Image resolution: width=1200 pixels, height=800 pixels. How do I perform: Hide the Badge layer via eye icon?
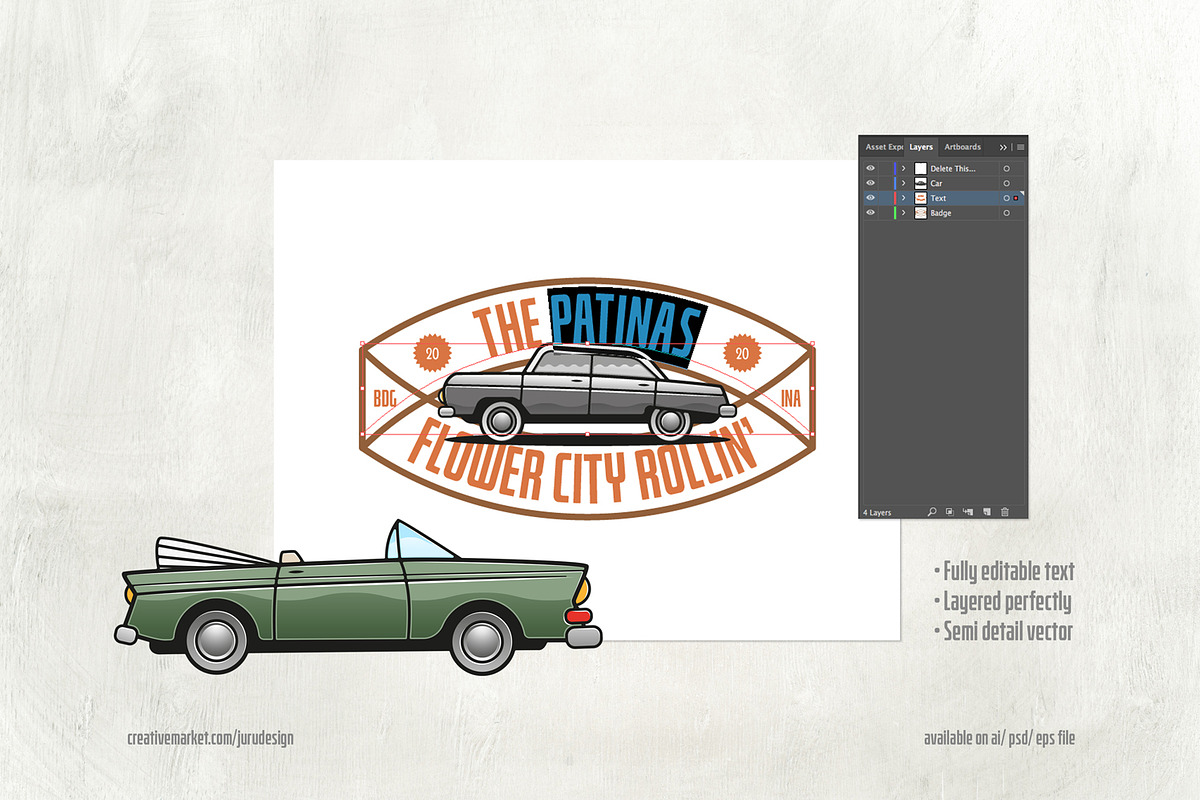870,212
